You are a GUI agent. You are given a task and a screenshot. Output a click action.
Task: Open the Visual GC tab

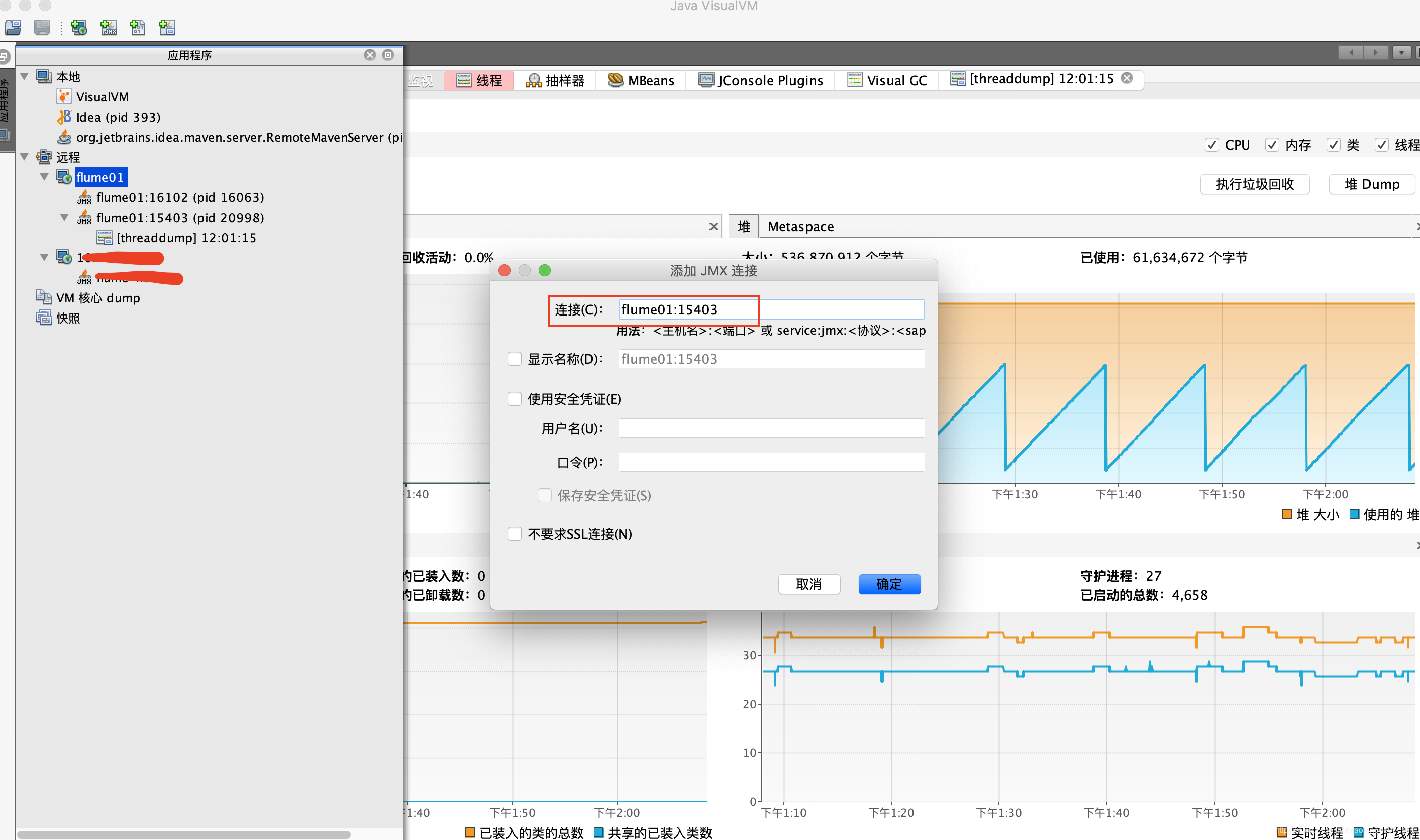(x=887, y=80)
